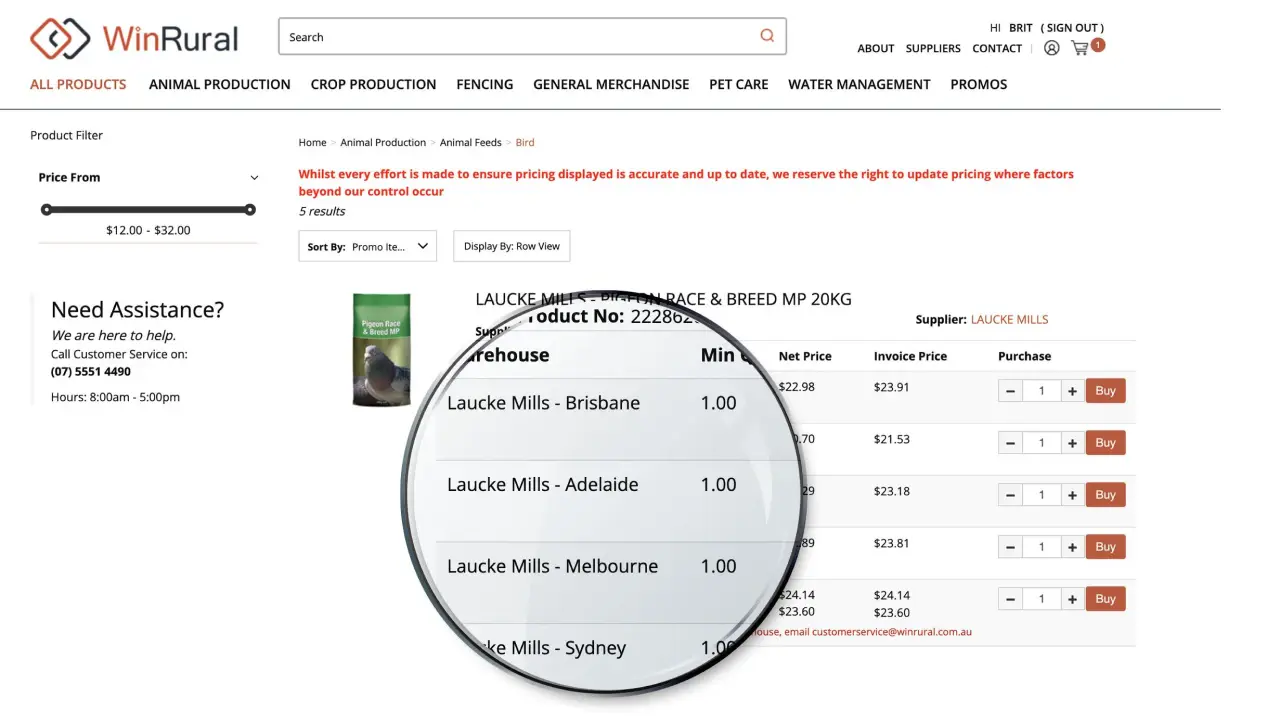Screen dimensions: 1280x720
Task: Click the search magnifier icon
Action: click(x=767, y=36)
